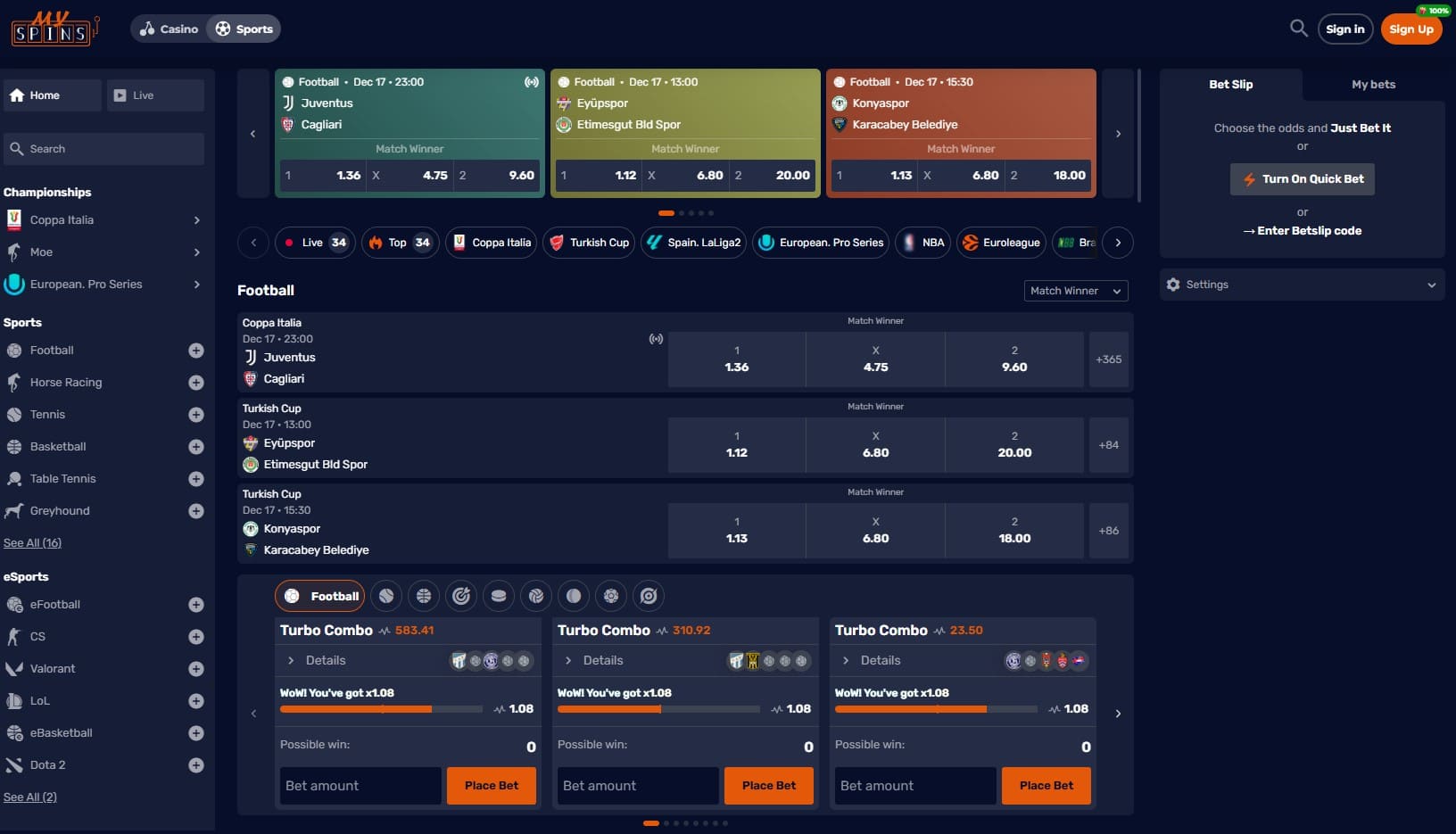Screen dimensions: 1456x834
Task: Open the Live tab in sidebar
Action: tap(155, 95)
